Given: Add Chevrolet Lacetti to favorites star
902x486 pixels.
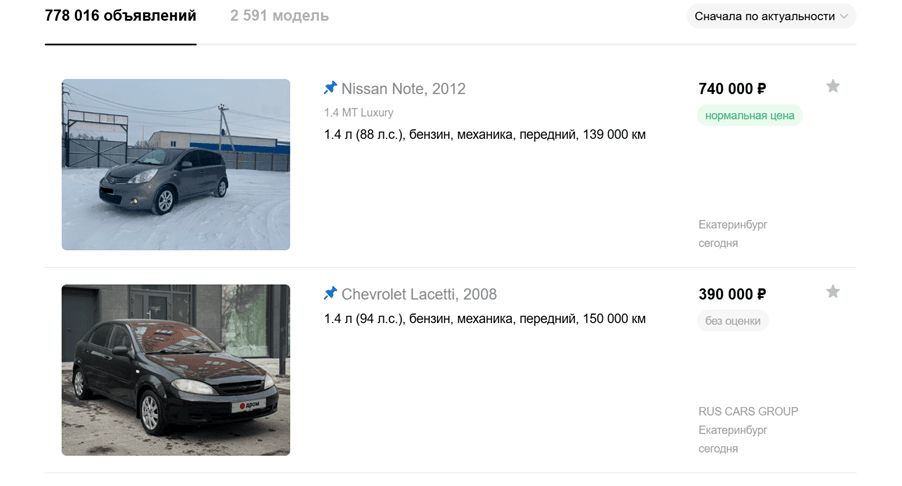Looking at the screenshot, I should [832, 292].
